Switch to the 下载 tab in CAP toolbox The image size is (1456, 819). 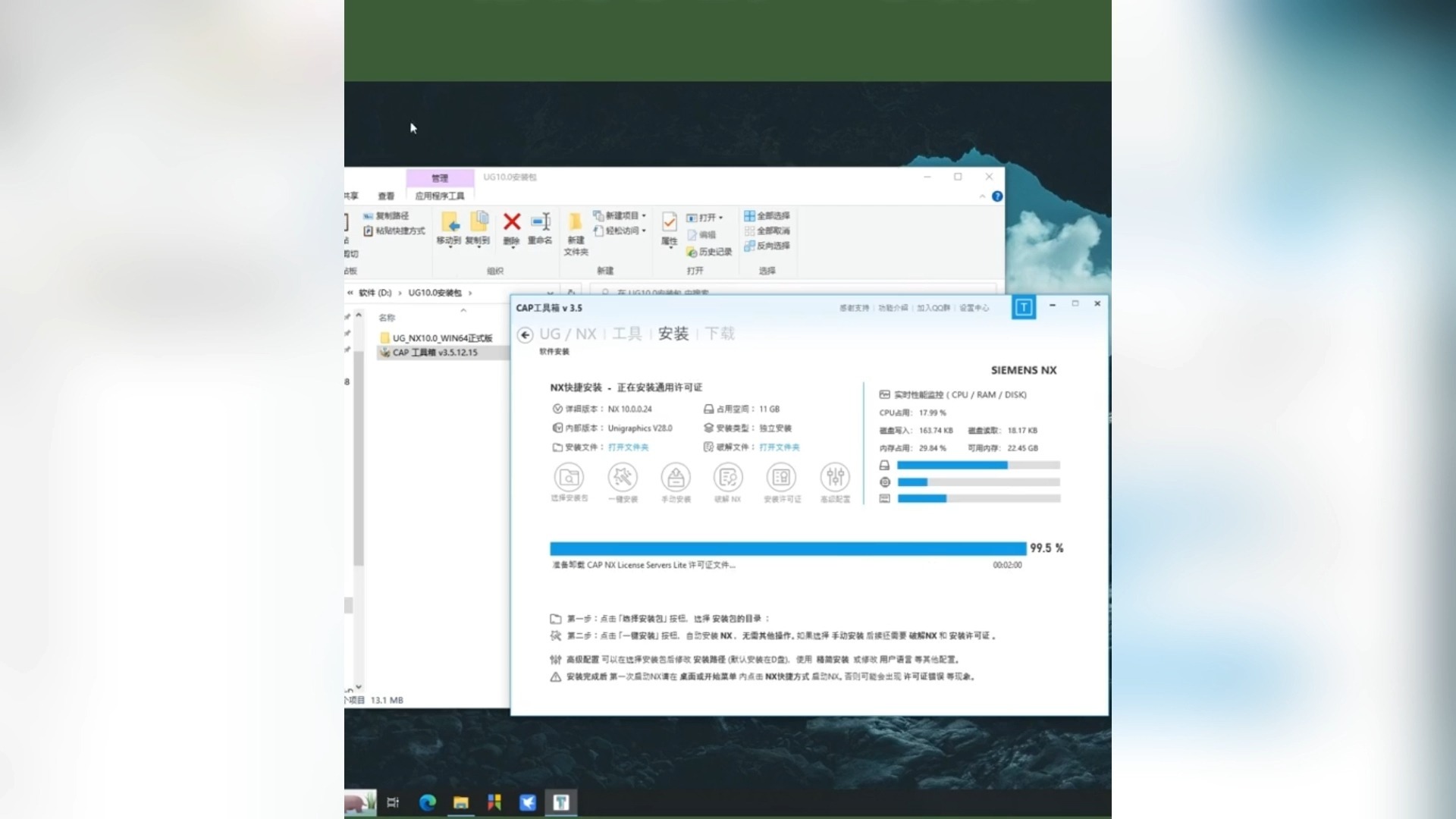[x=718, y=334]
